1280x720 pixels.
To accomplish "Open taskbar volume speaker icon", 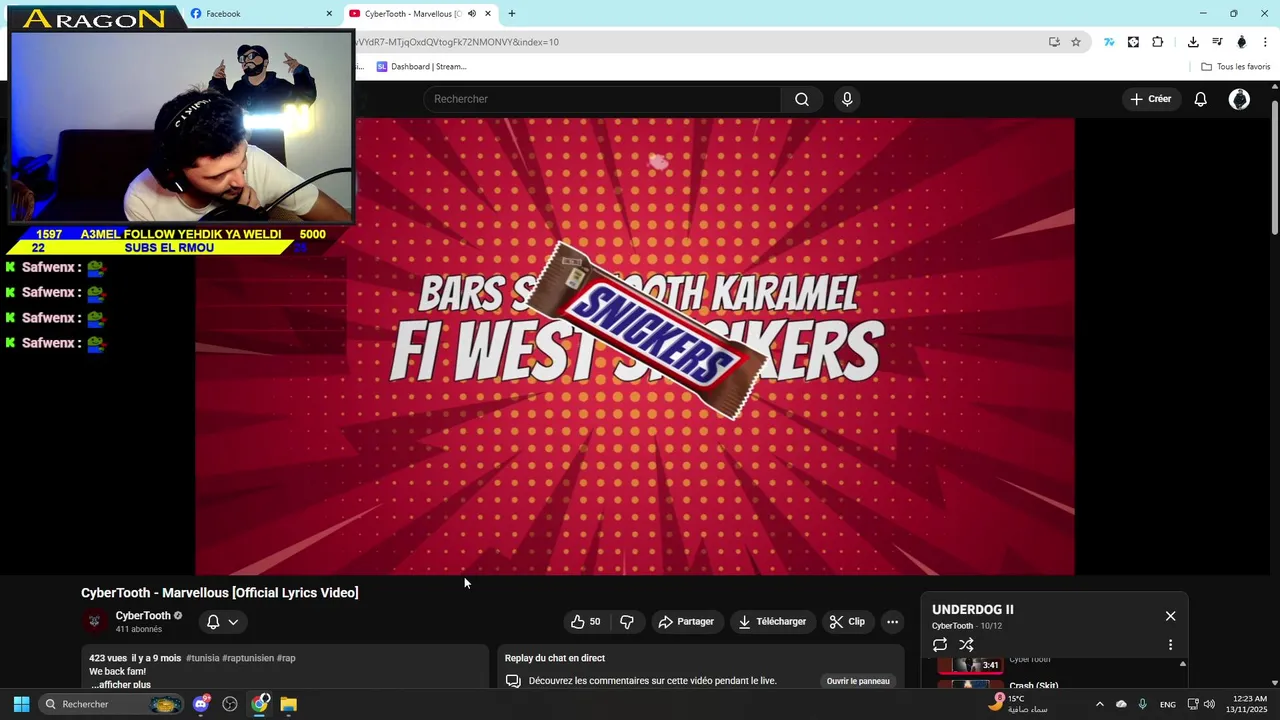I will click(1209, 704).
